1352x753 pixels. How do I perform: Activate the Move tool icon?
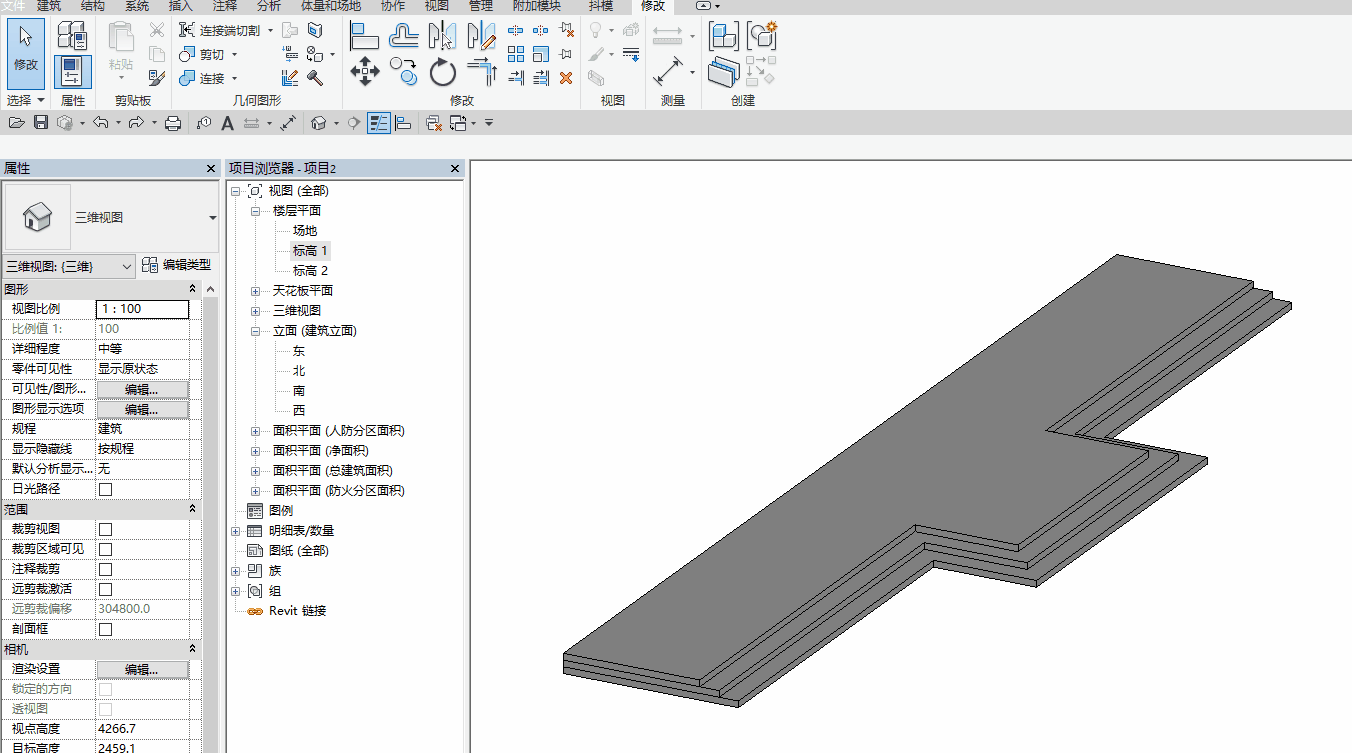point(364,72)
